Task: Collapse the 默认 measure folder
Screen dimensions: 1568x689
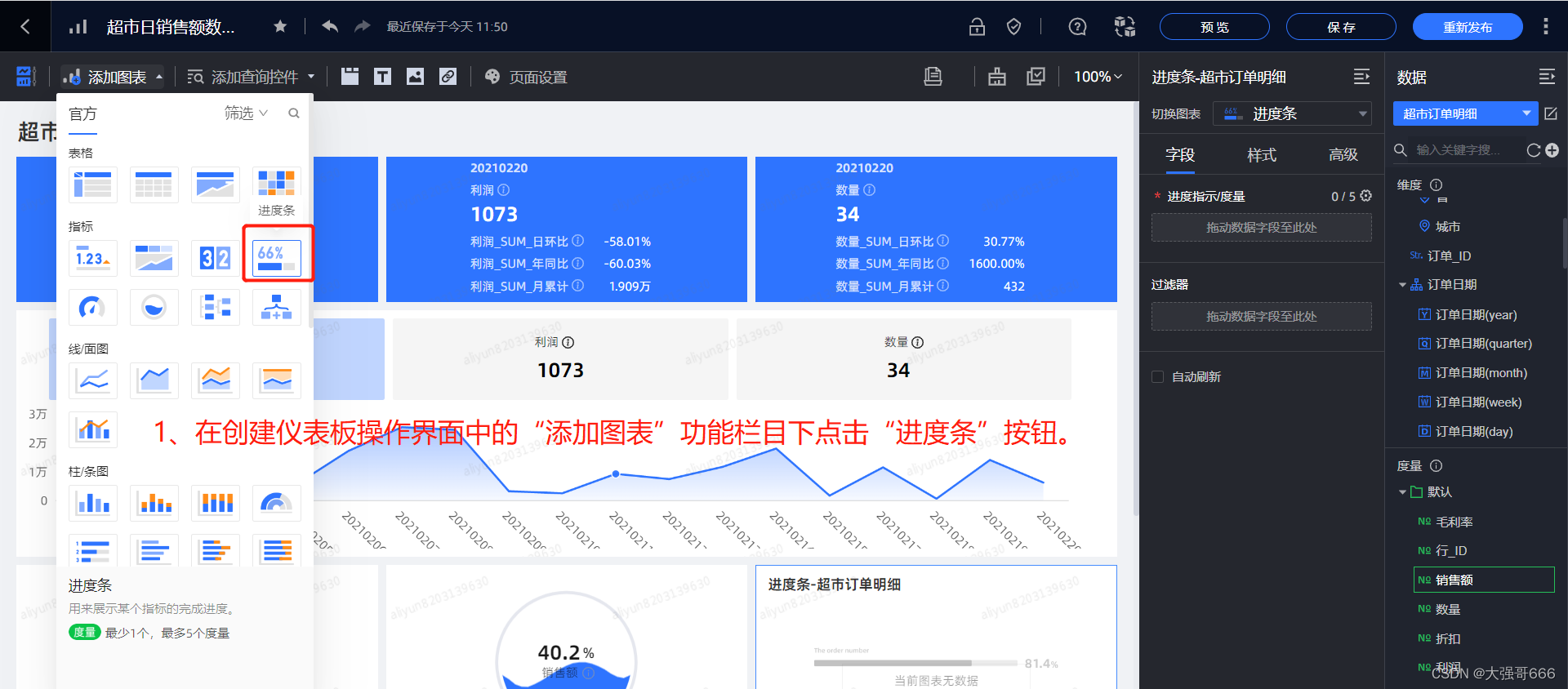Action: coord(1402,492)
